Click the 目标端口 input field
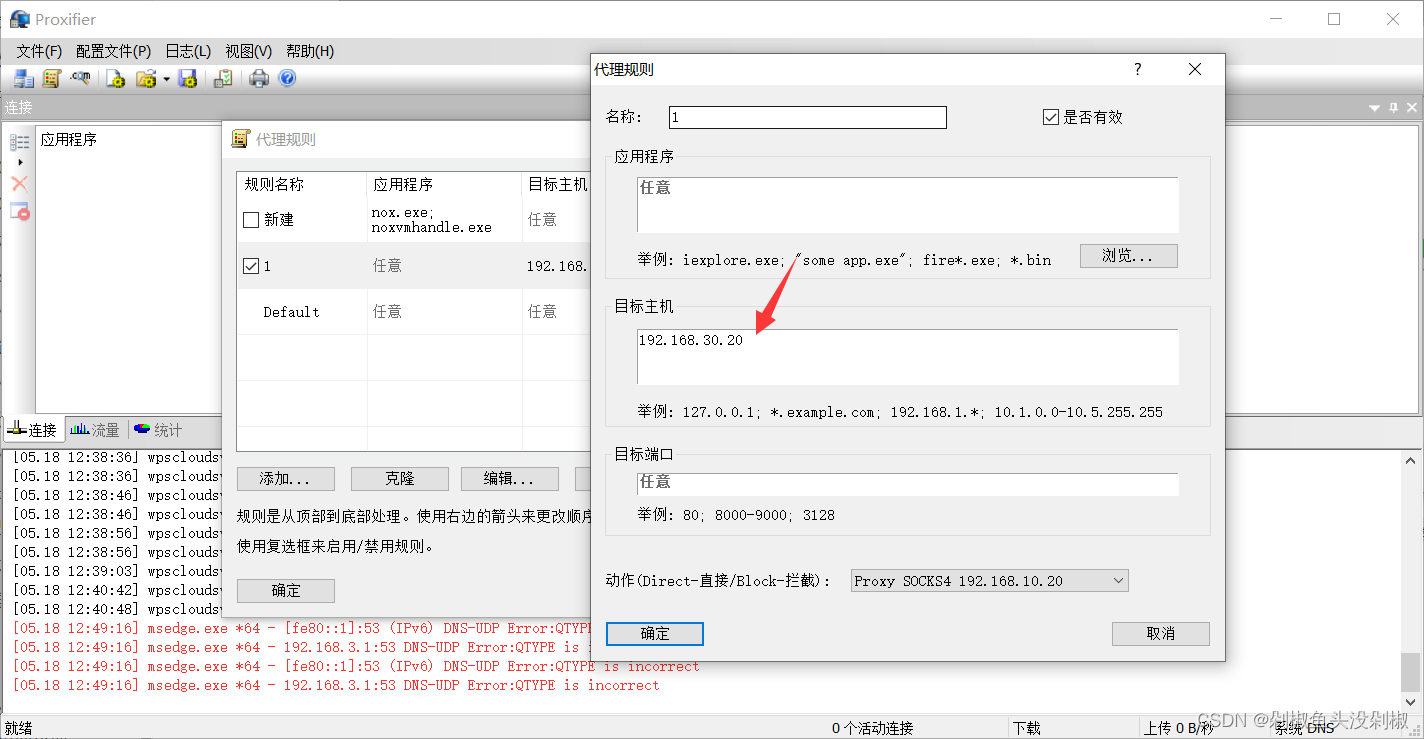The width and height of the screenshot is (1424, 739). tap(907, 484)
